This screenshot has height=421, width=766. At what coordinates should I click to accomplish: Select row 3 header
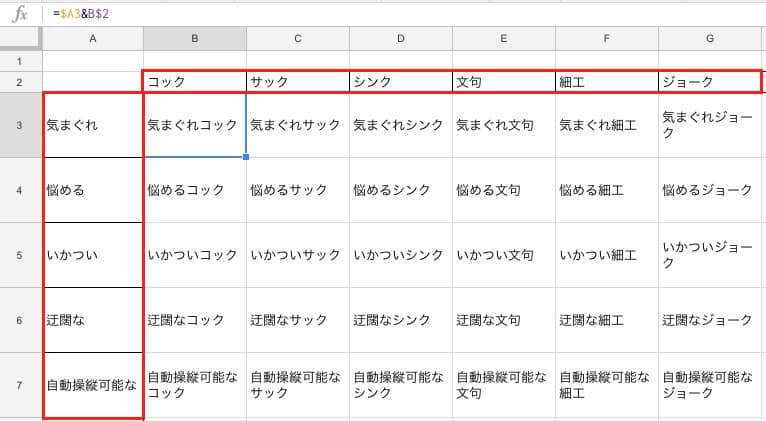point(21,125)
